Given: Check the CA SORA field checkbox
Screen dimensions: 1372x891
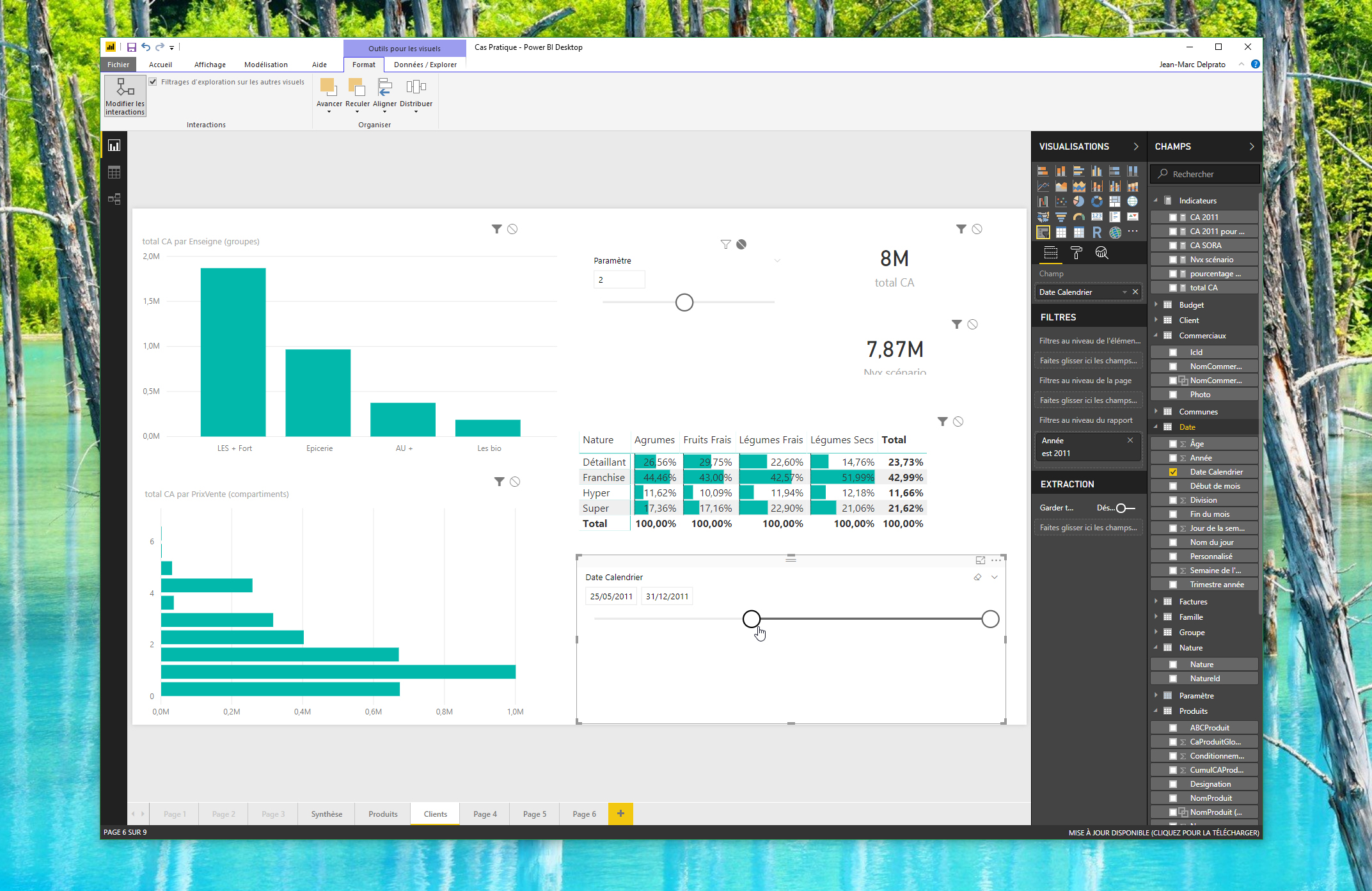Looking at the screenshot, I should tap(1172, 246).
